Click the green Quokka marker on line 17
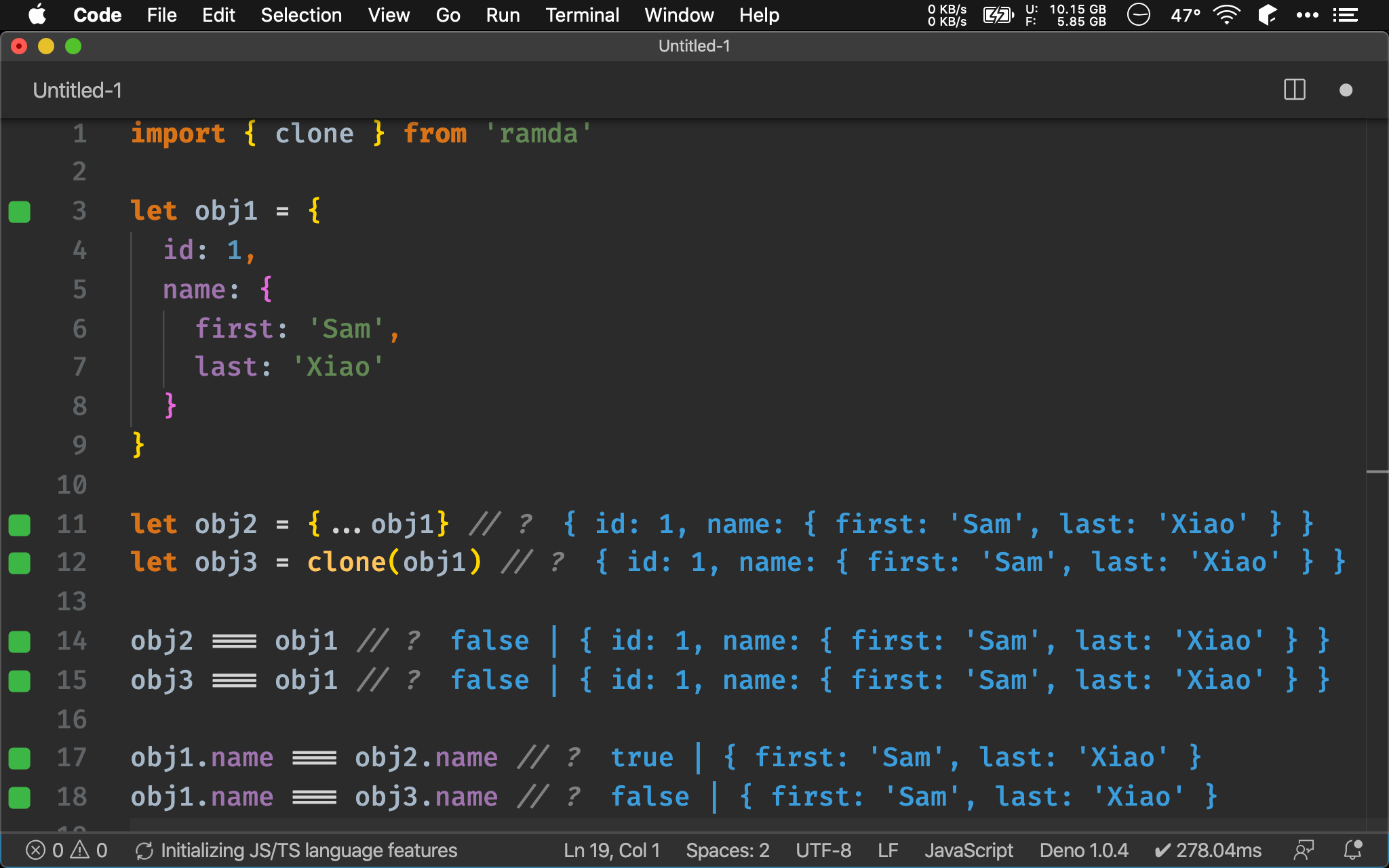The width and height of the screenshot is (1389, 868). [20, 758]
